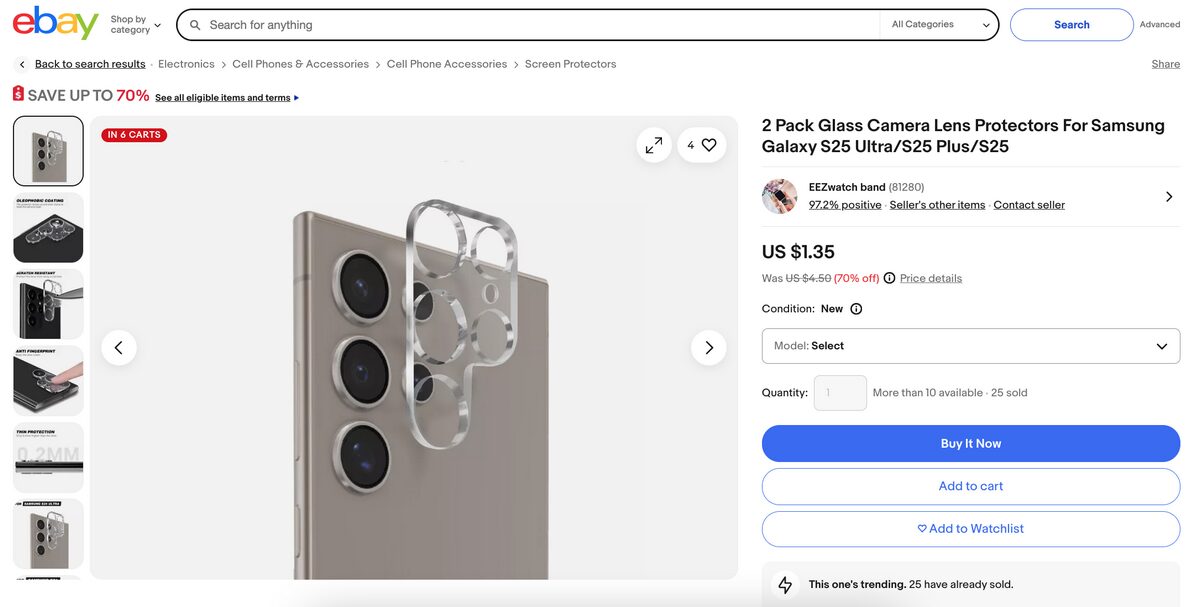
Task: Open the All Categories dropdown
Action: pos(938,24)
